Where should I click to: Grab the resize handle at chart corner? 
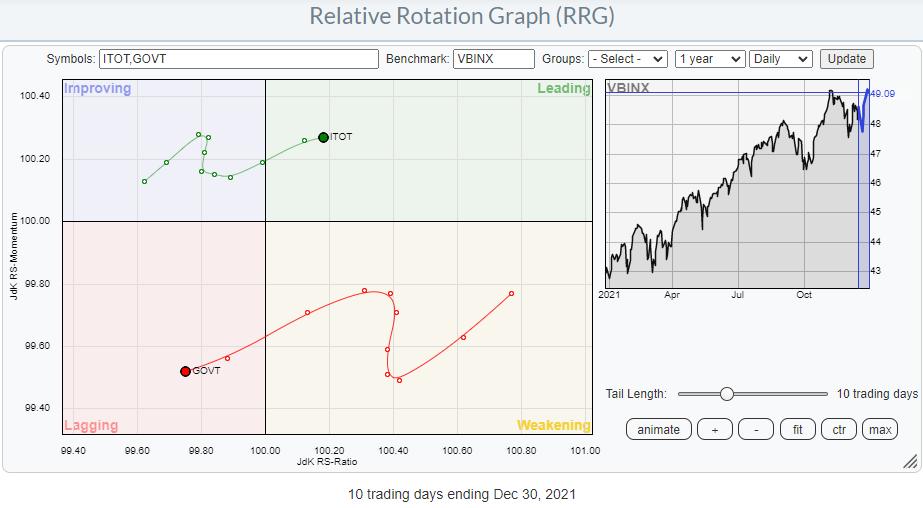click(x=909, y=461)
